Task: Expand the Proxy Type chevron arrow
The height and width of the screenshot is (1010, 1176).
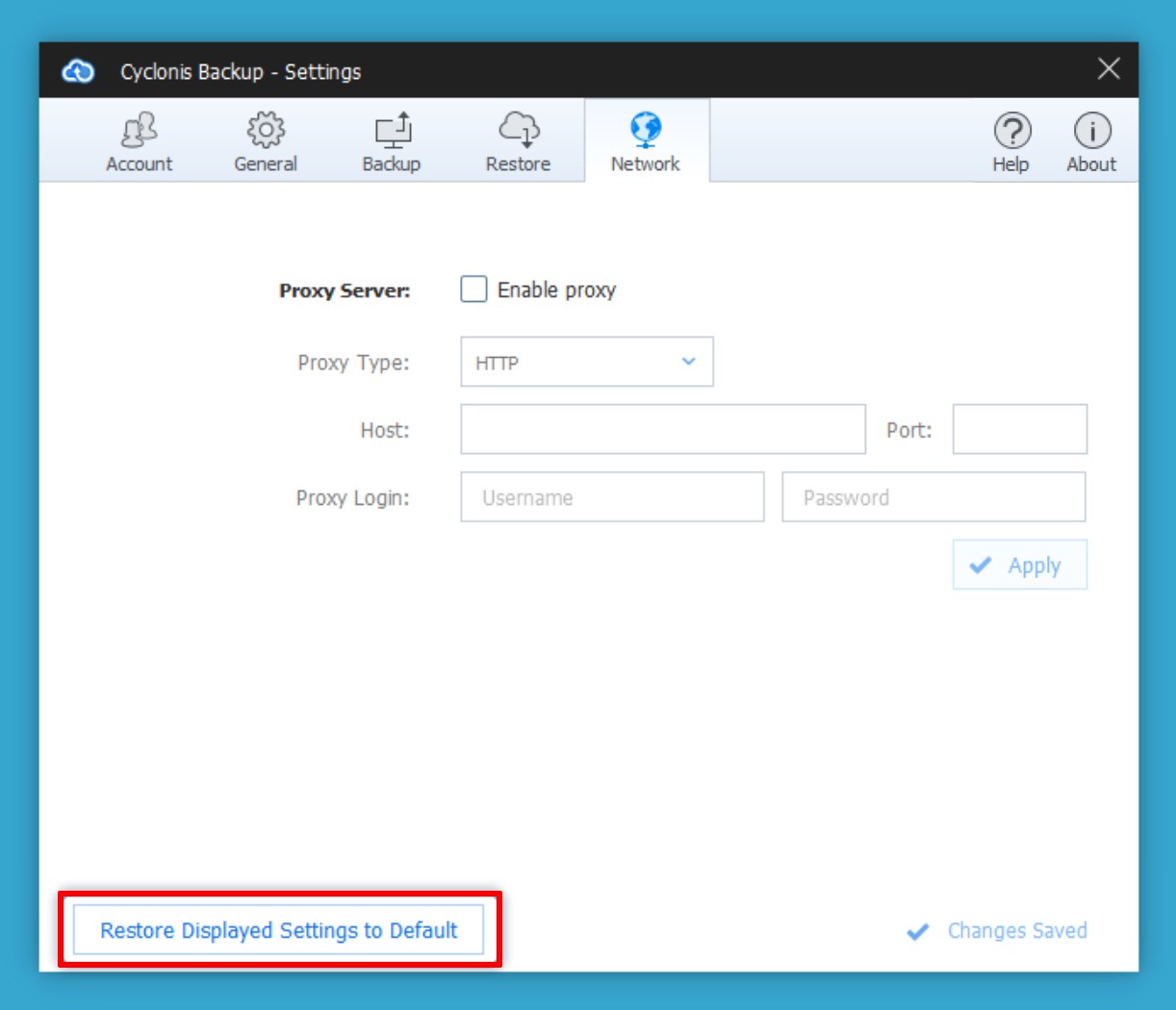Action: pos(689,362)
